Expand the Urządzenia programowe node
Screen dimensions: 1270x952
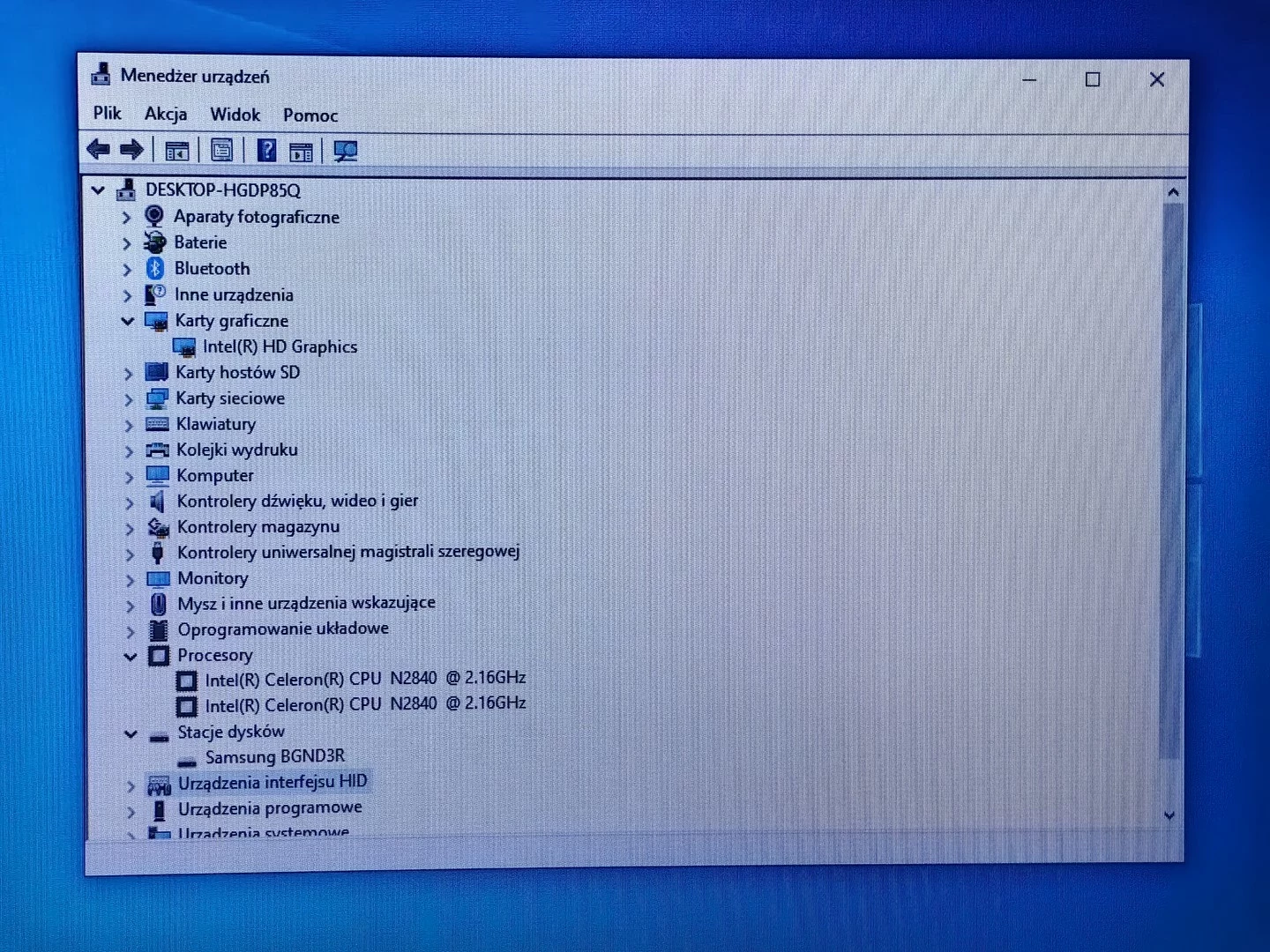131,810
